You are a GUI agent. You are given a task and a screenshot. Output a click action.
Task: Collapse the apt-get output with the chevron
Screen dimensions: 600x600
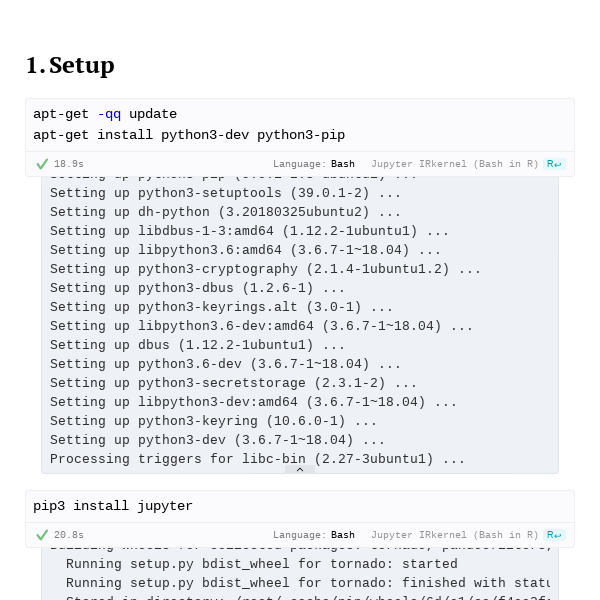click(x=300, y=470)
